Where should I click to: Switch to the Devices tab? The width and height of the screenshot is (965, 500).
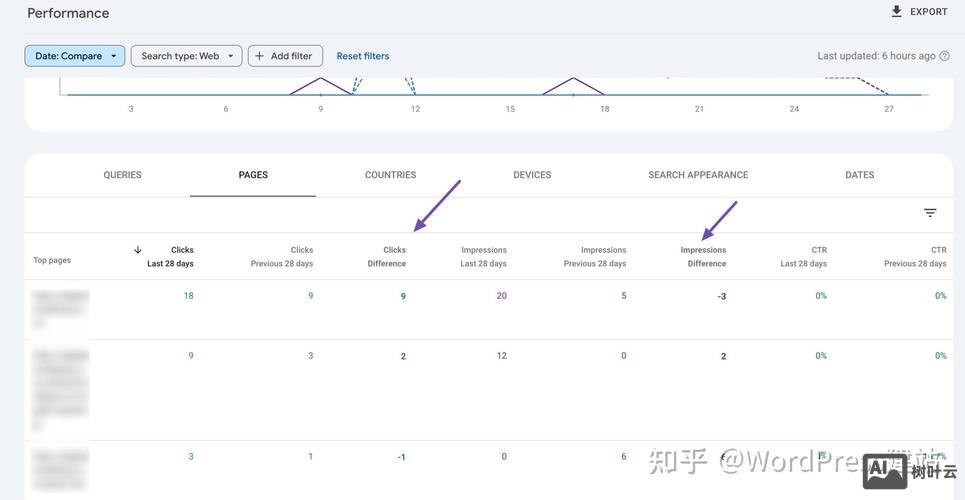coord(532,175)
